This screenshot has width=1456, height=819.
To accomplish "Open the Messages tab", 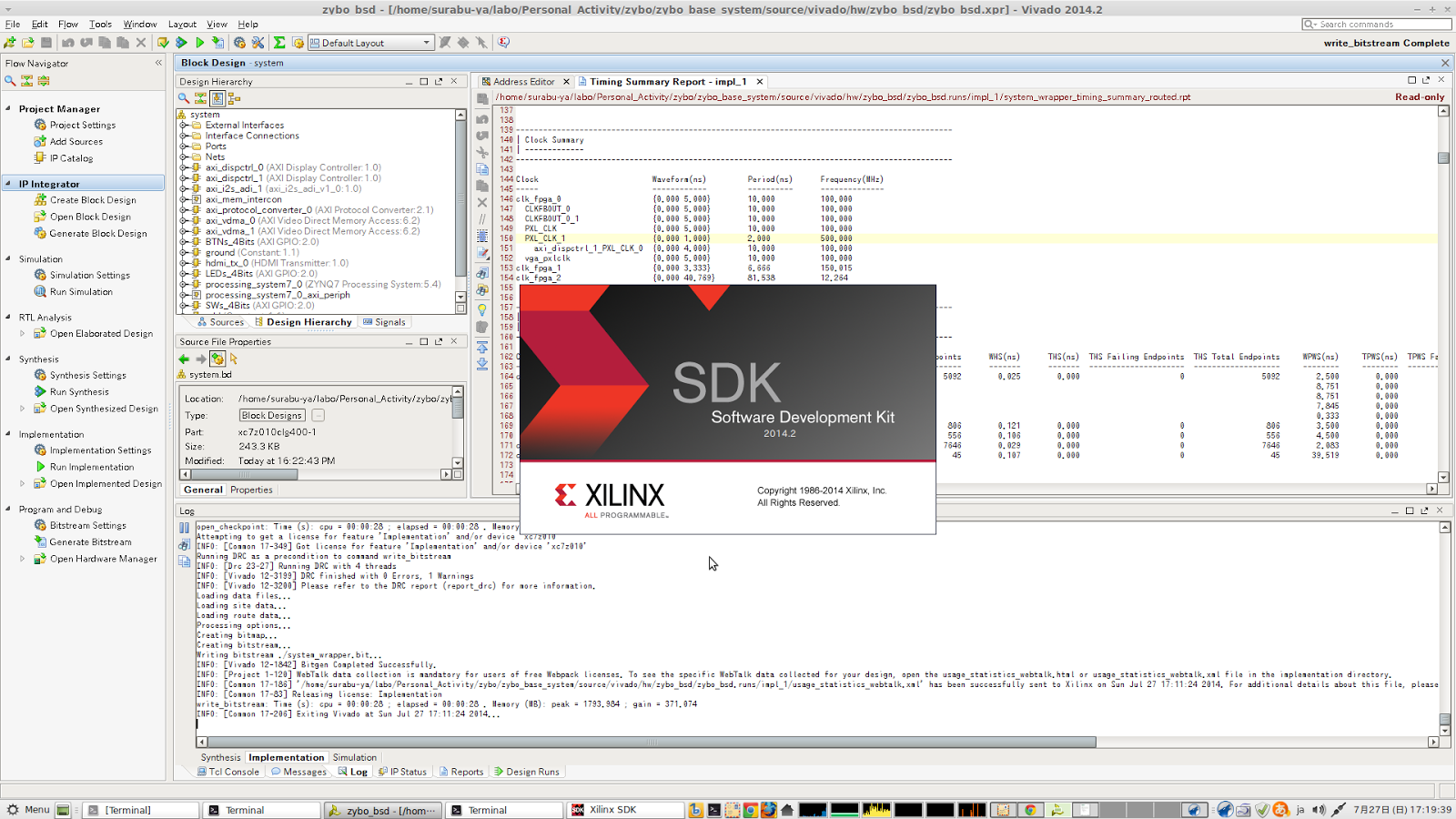I will (x=298, y=772).
